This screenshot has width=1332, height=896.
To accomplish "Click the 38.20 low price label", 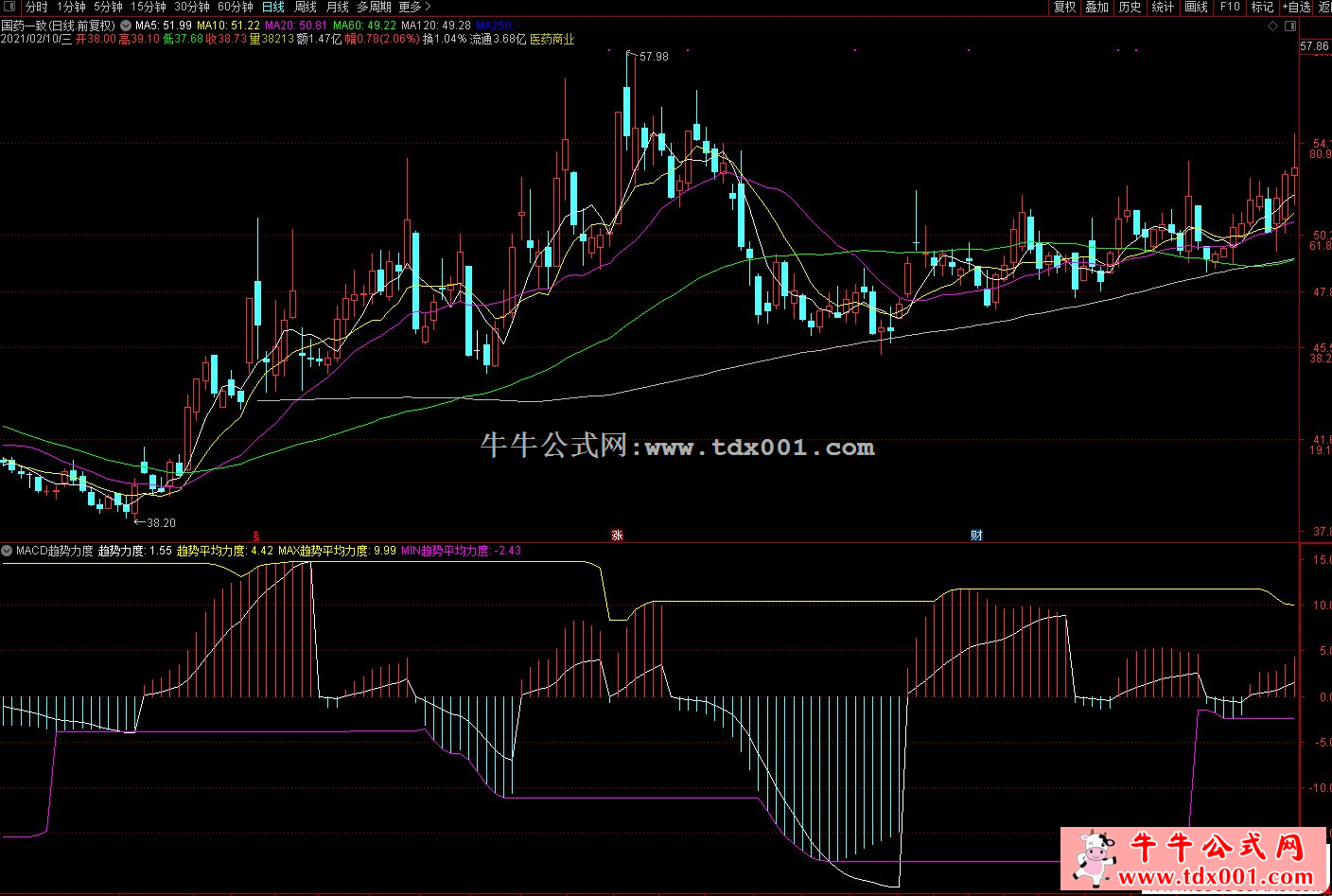I will point(161,522).
